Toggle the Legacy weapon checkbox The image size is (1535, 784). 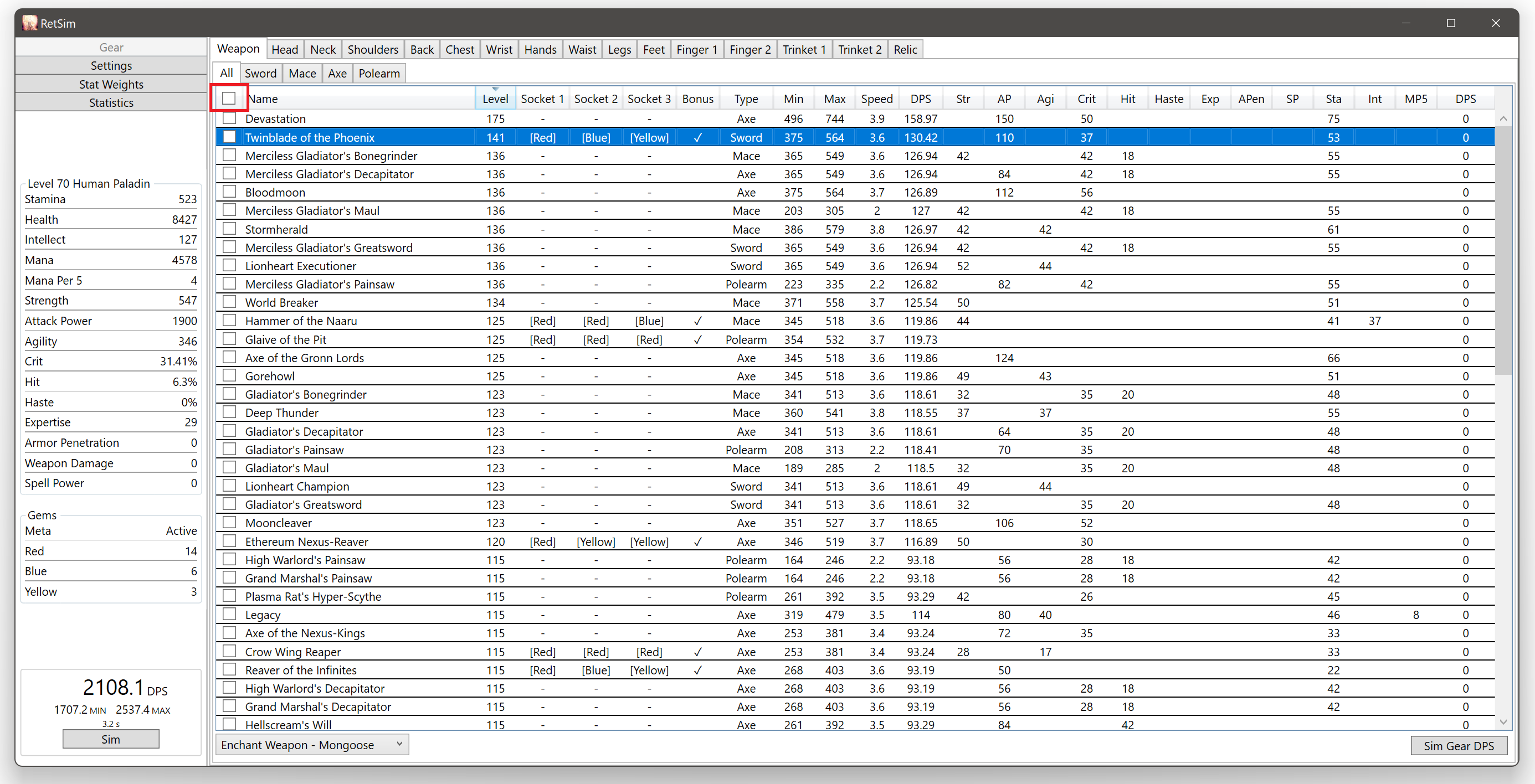tap(229, 614)
